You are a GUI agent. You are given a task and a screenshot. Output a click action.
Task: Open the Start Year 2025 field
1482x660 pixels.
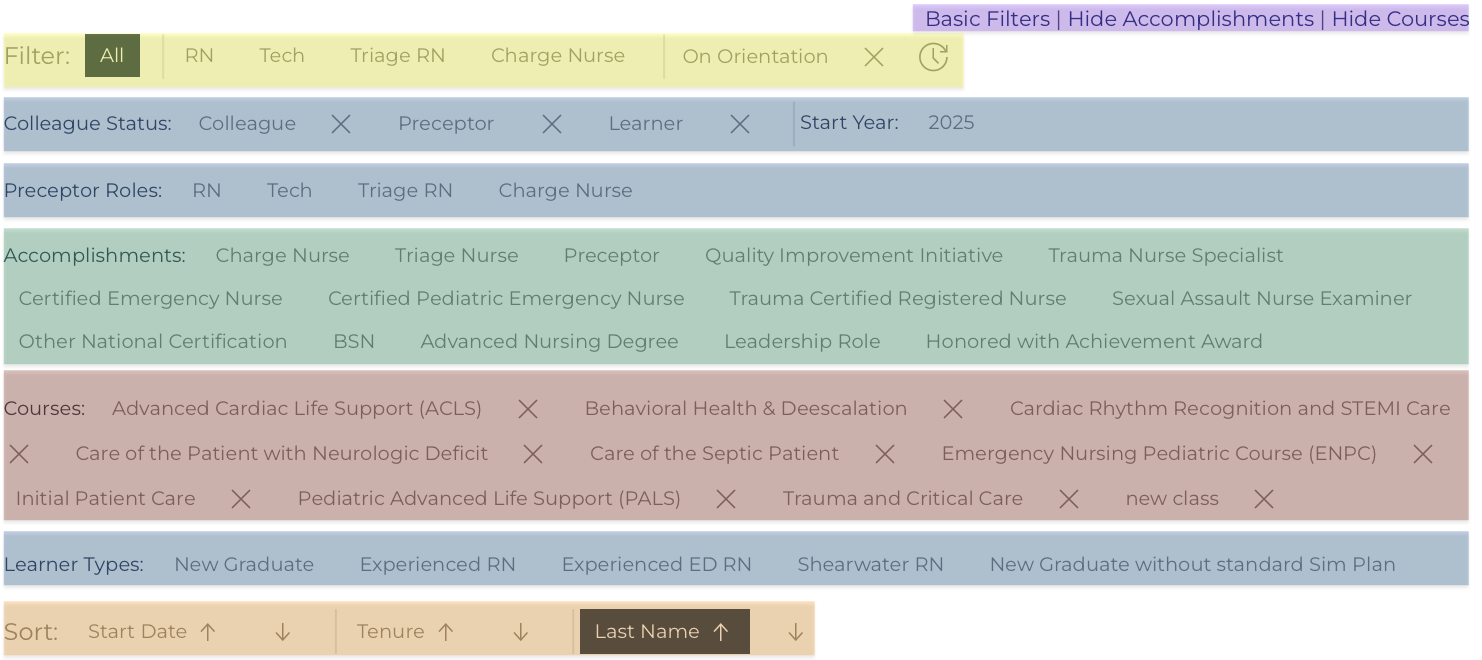pyautogui.click(x=951, y=123)
